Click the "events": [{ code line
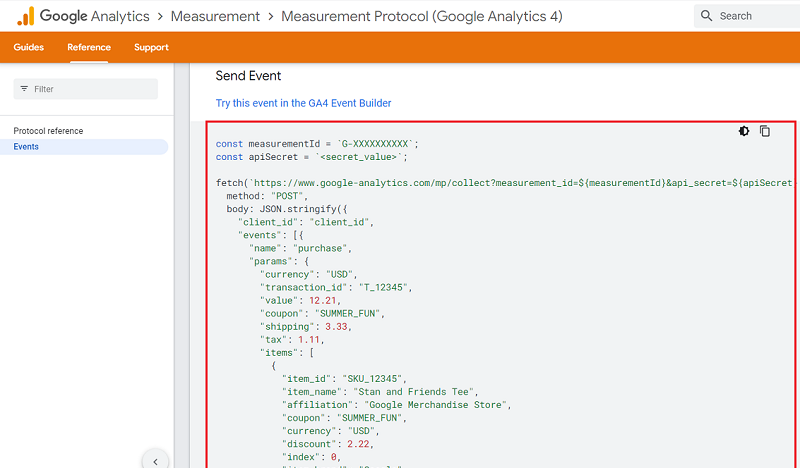The height and width of the screenshot is (468, 800). [270, 235]
